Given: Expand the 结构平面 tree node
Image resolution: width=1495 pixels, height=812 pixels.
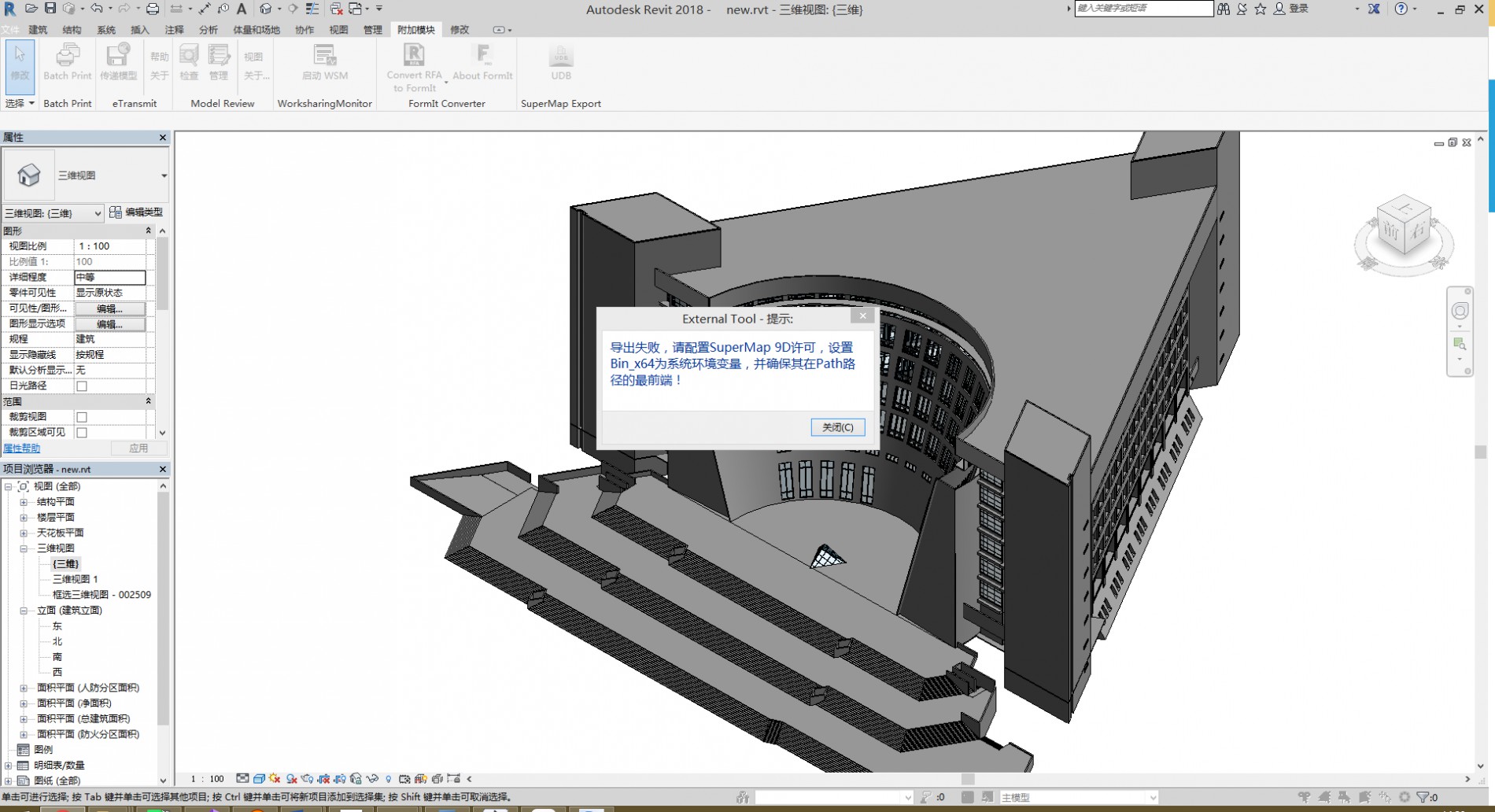Looking at the screenshot, I should pos(24,502).
